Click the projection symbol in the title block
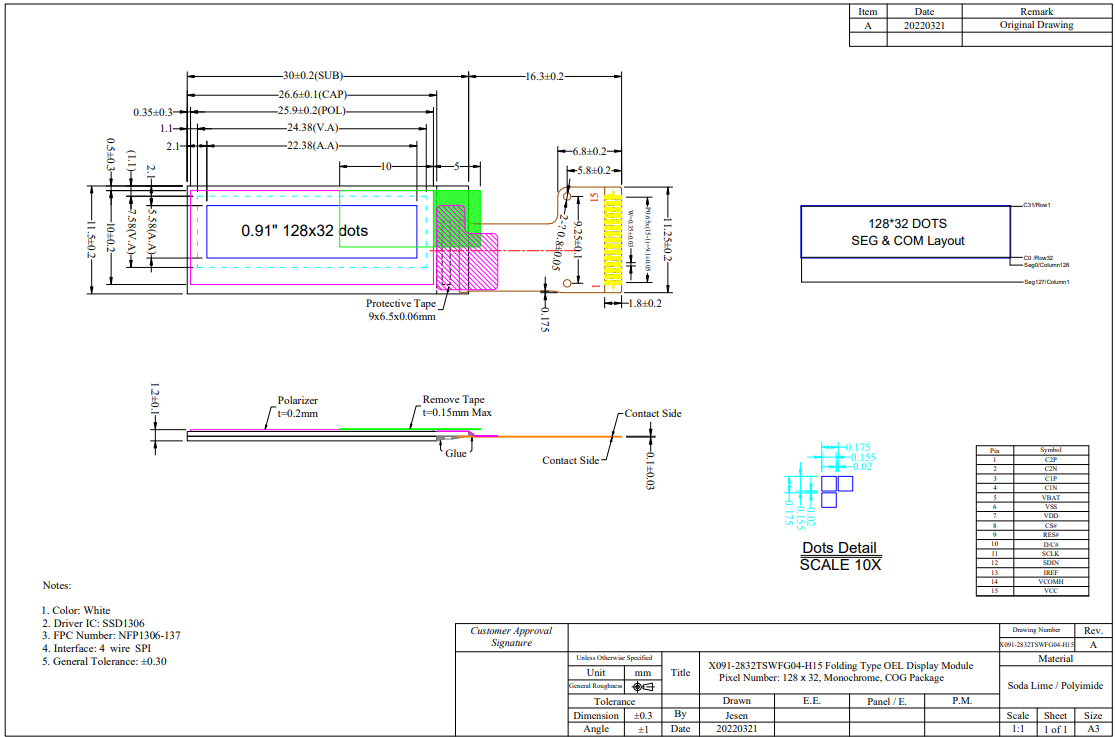This screenshot has height=737, width=1115. point(644,686)
